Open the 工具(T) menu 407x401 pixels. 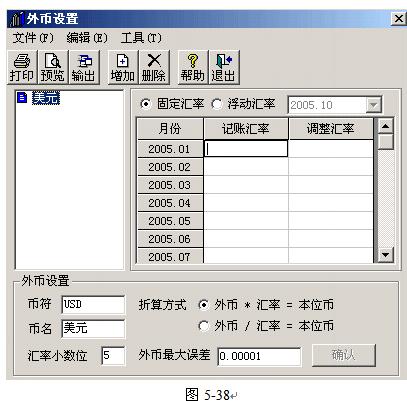141,38
